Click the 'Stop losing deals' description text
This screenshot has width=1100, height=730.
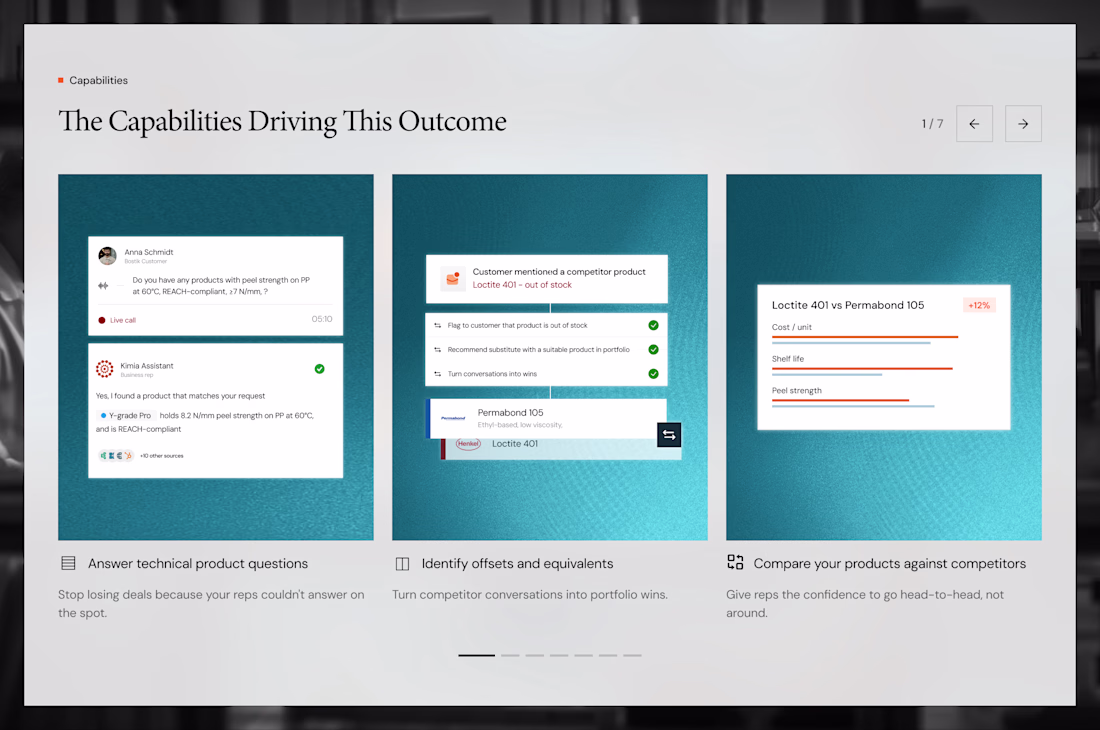(x=211, y=604)
